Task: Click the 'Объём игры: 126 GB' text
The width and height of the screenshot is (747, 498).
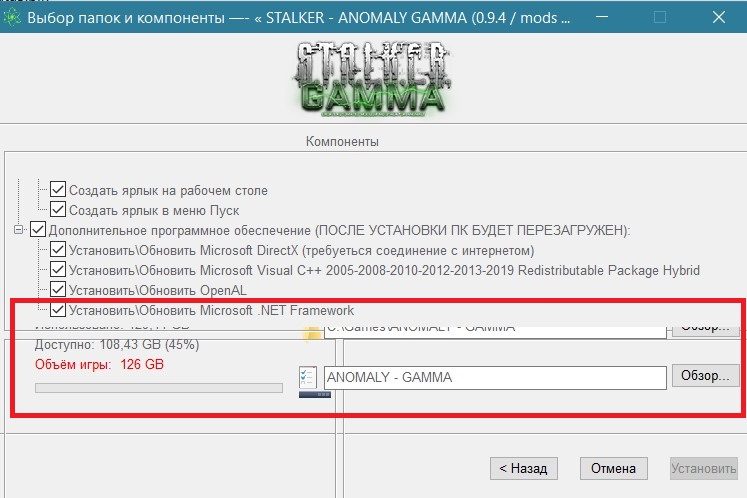Action: tap(99, 365)
